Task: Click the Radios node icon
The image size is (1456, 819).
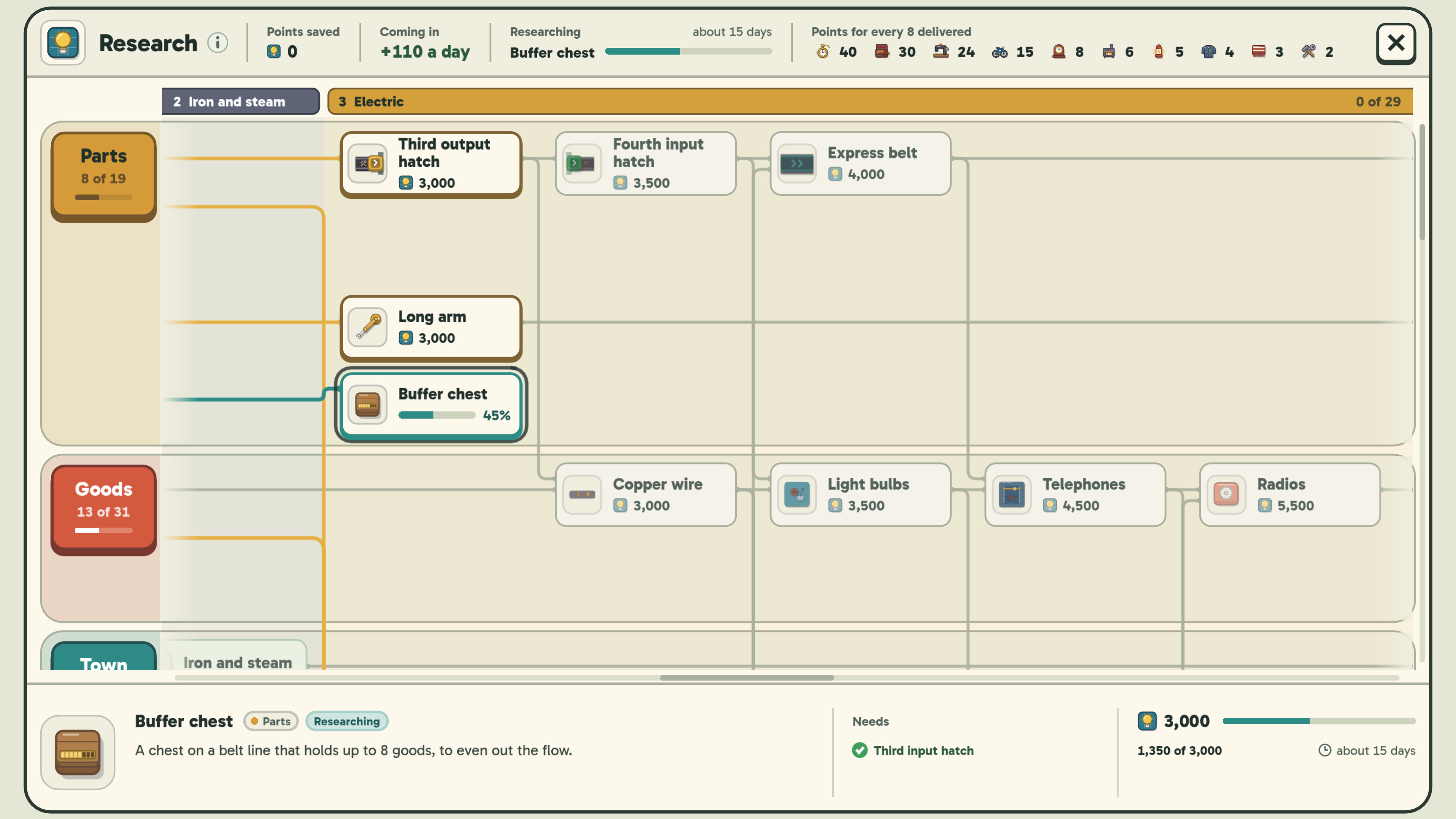Action: click(1226, 494)
